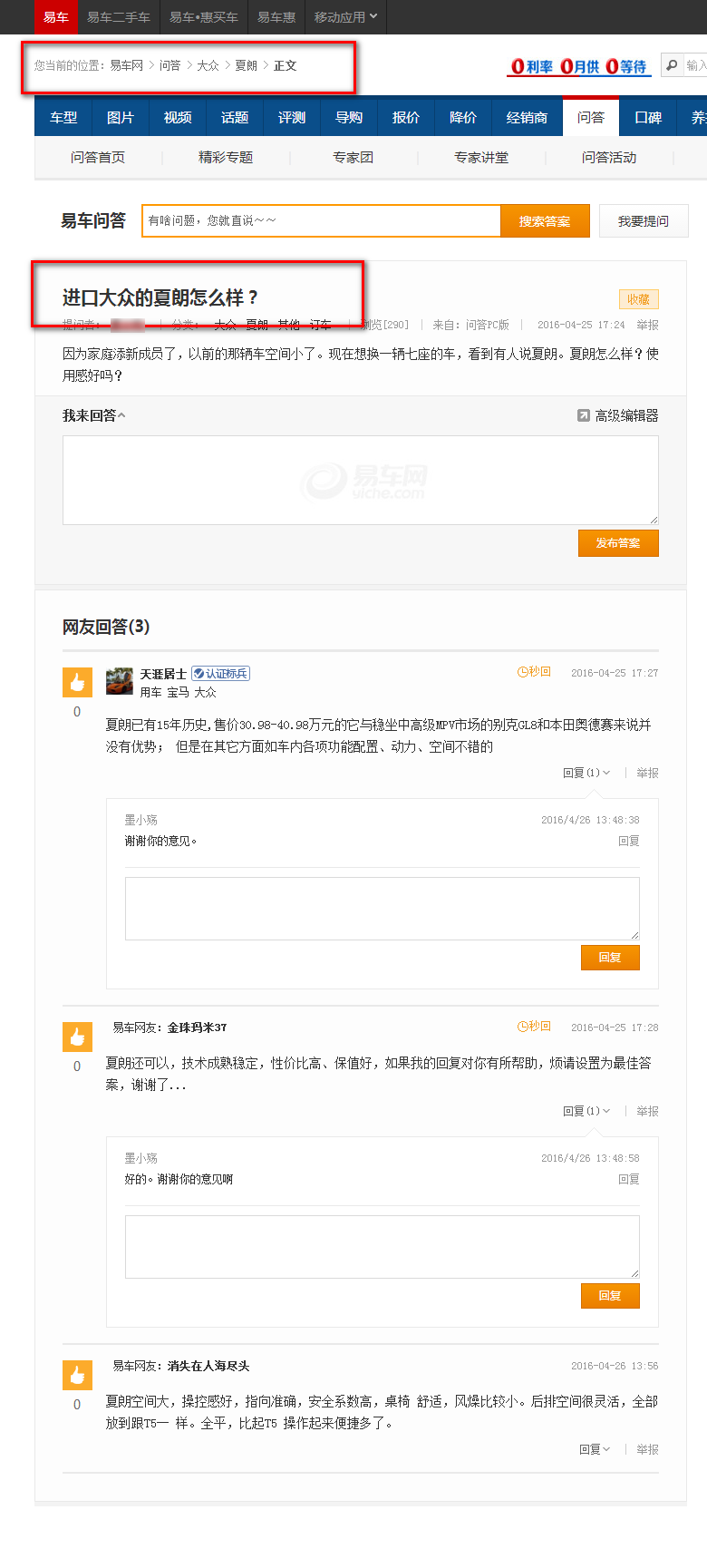Image resolution: width=707 pixels, height=1568 pixels.
Task: Open 易车二手车 in top bar
Action: 119,17
